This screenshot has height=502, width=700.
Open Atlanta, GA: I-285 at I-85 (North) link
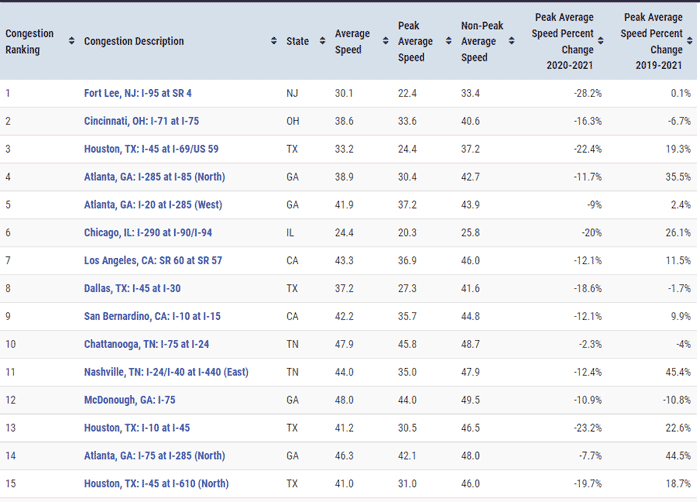(154, 177)
